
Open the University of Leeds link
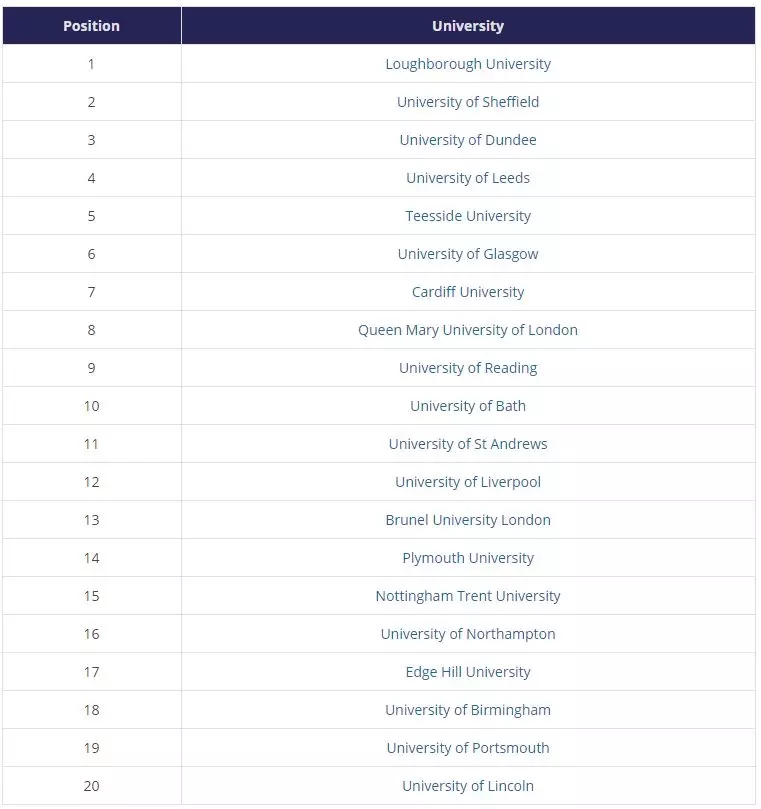(468, 178)
